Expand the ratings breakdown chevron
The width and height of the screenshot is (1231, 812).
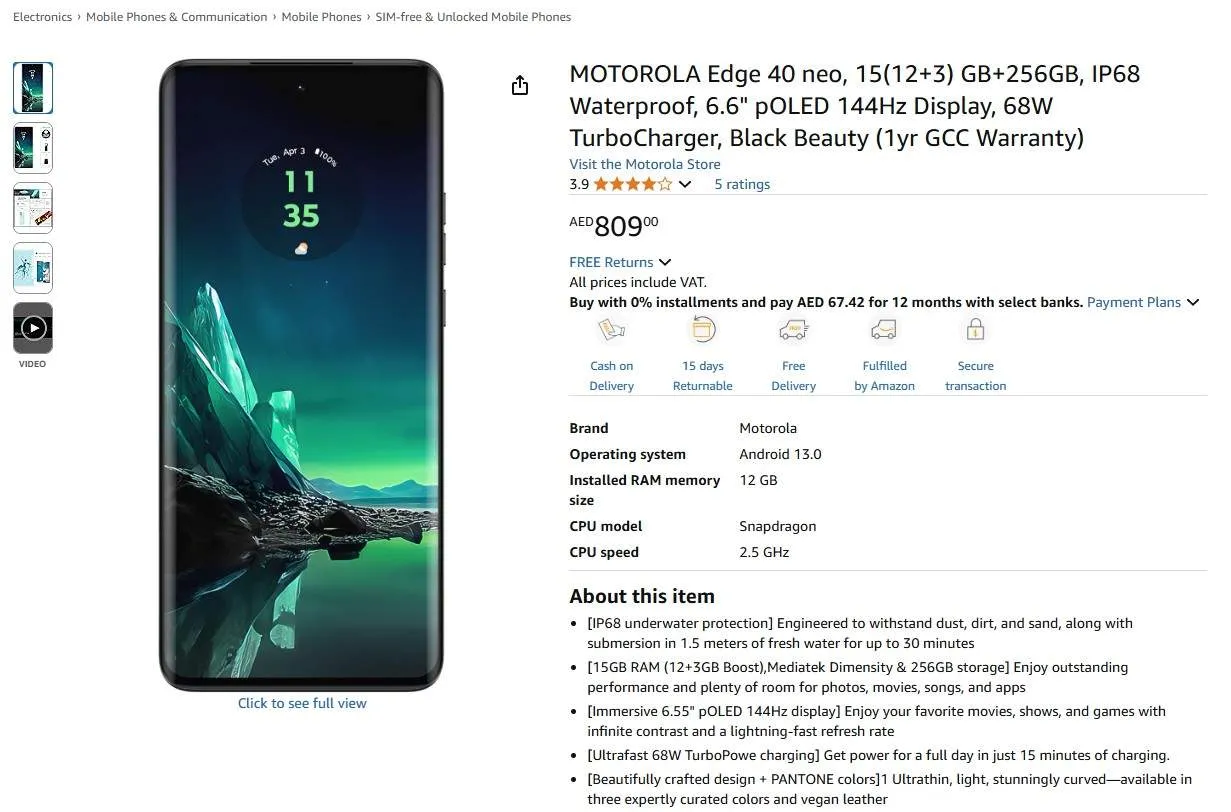point(685,184)
